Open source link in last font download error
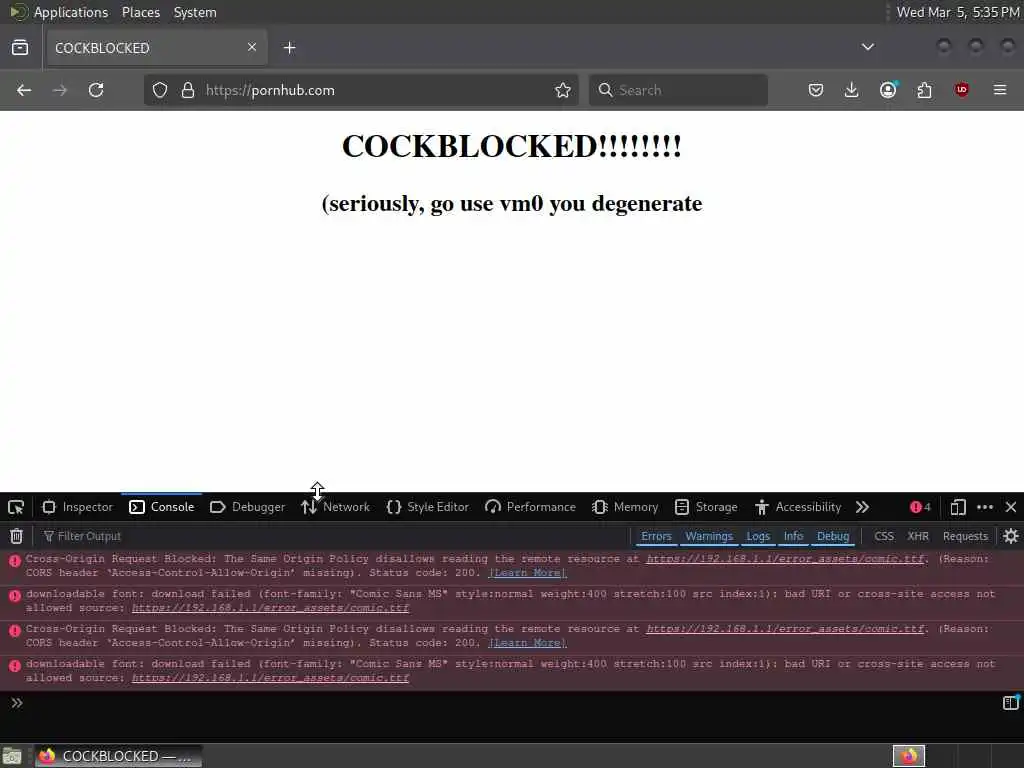 pyautogui.click(x=270, y=678)
